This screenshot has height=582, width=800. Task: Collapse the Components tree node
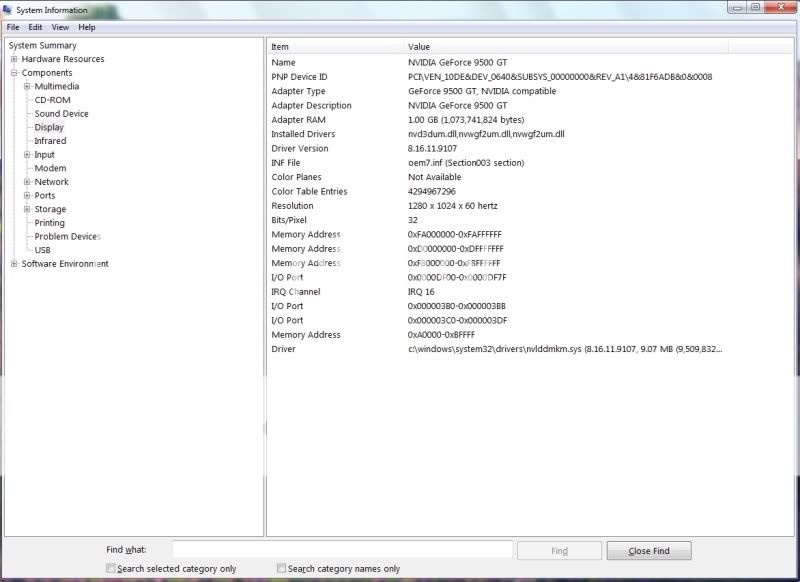tap(14, 73)
